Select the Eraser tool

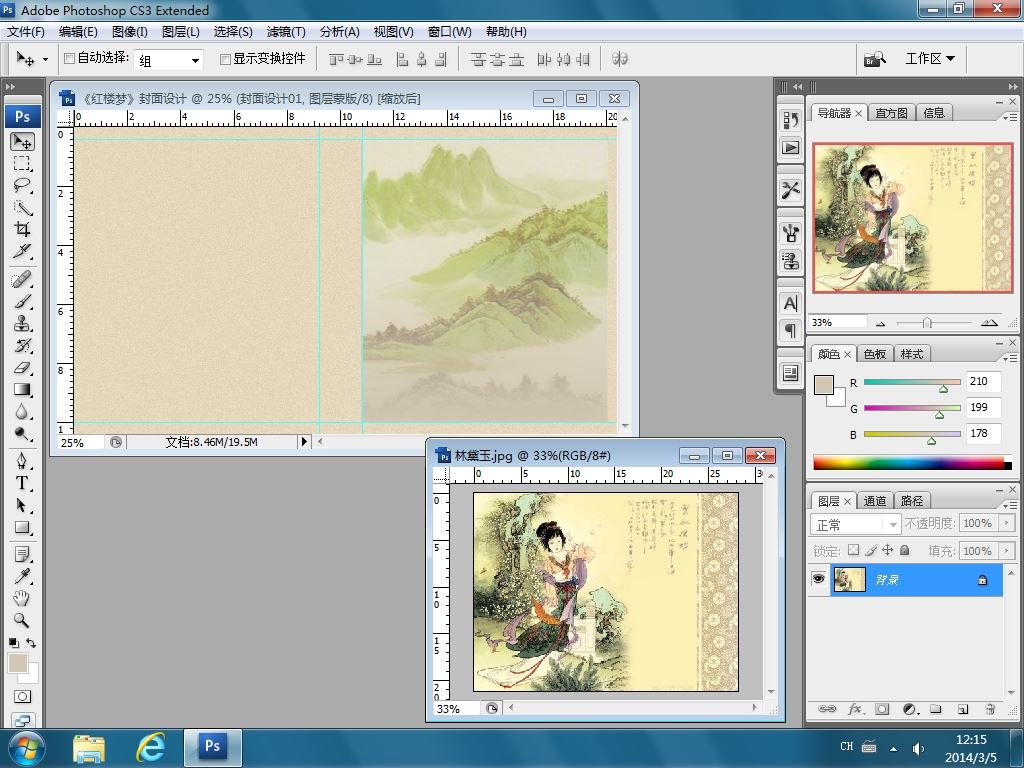click(22, 368)
